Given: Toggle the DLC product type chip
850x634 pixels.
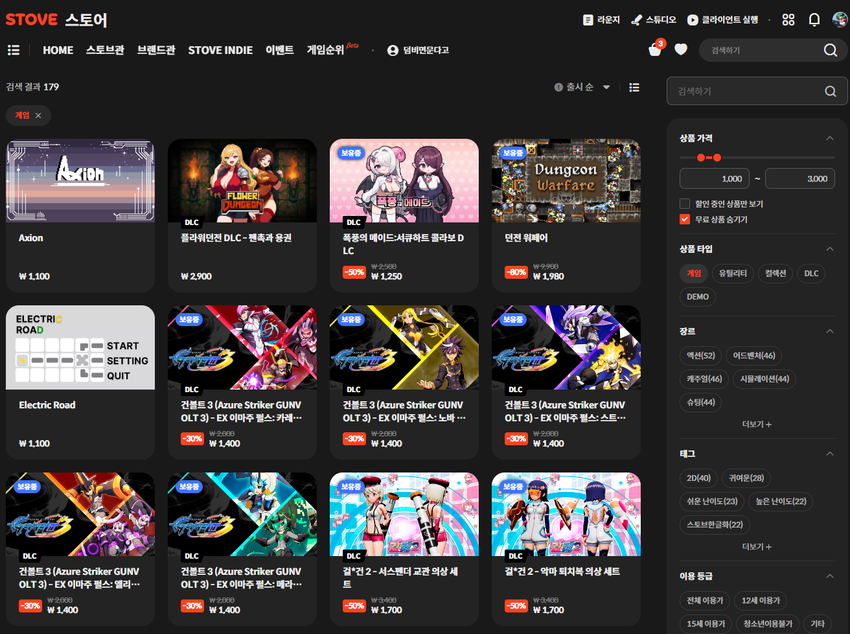Looking at the screenshot, I should tap(812, 273).
